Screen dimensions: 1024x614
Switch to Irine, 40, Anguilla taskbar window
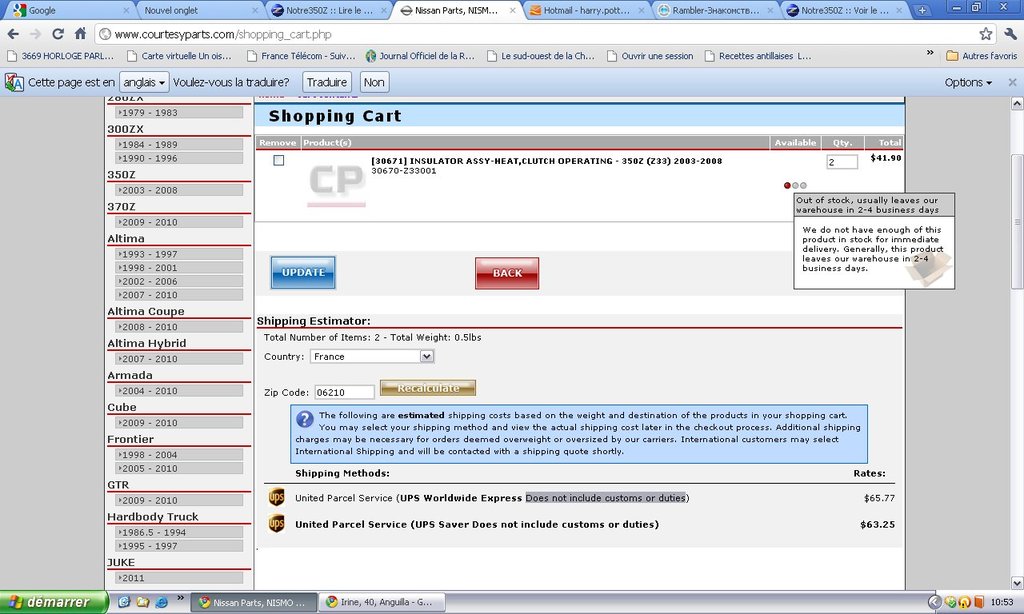381,602
